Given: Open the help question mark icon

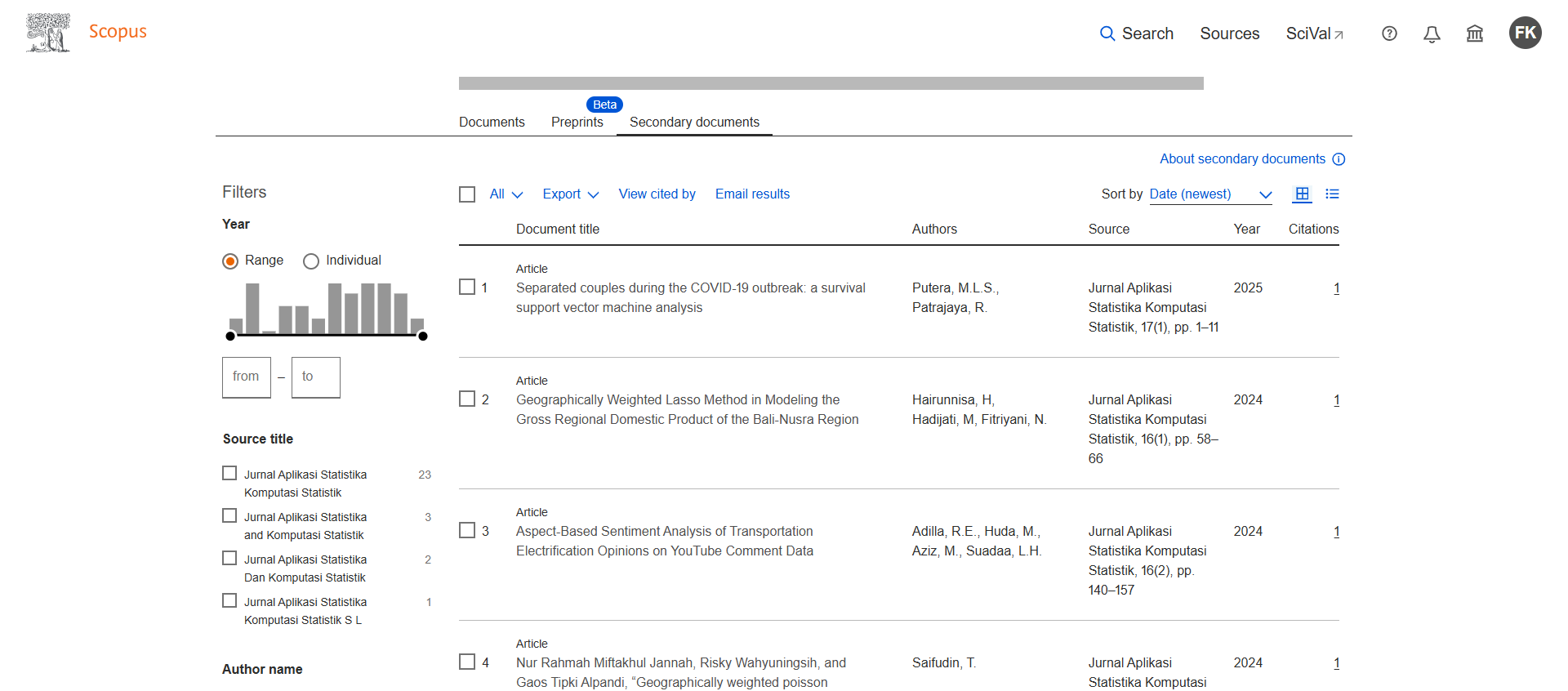Looking at the screenshot, I should coord(1389,33).
